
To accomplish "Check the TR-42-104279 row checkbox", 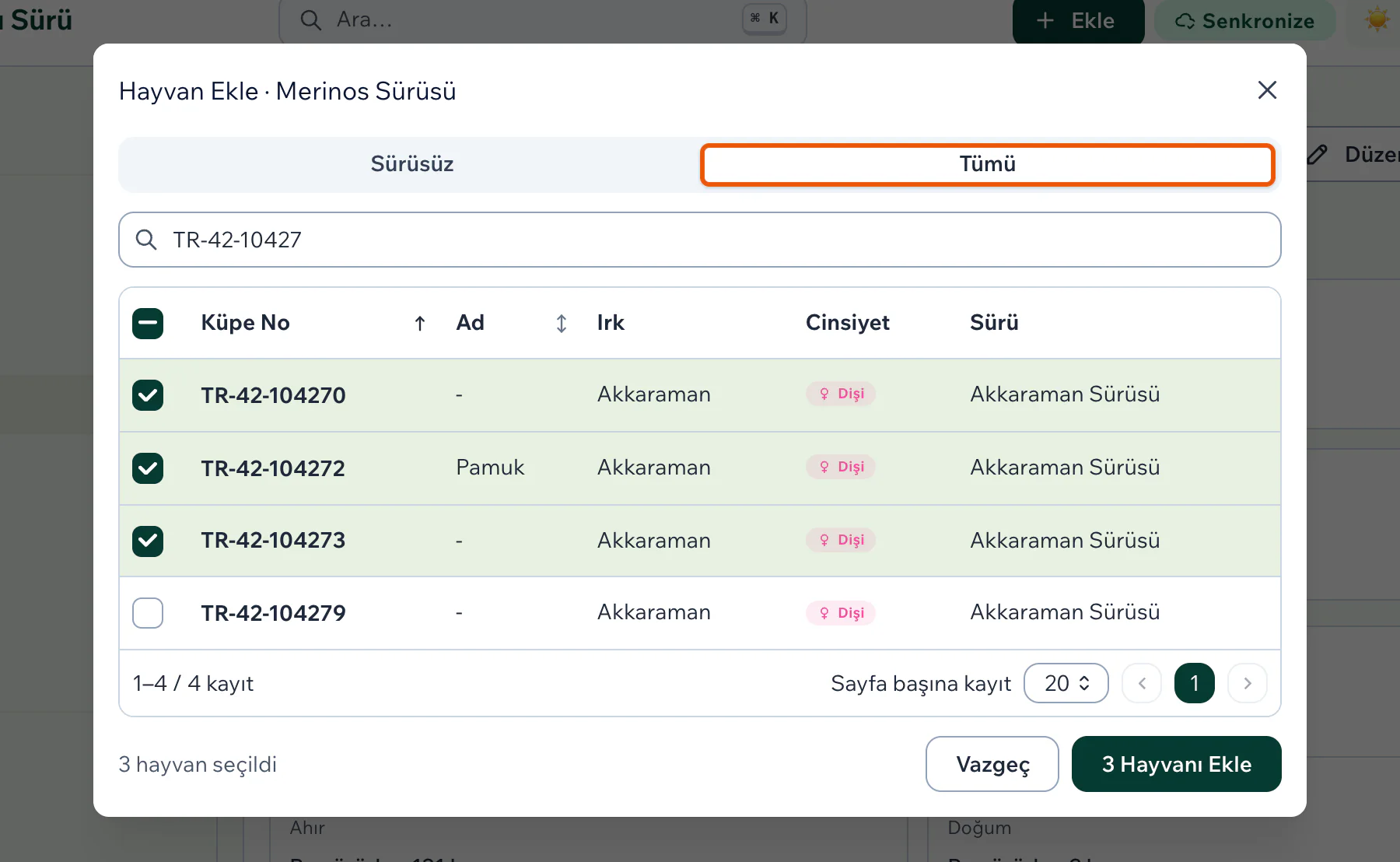I will (x=148, y=613).
